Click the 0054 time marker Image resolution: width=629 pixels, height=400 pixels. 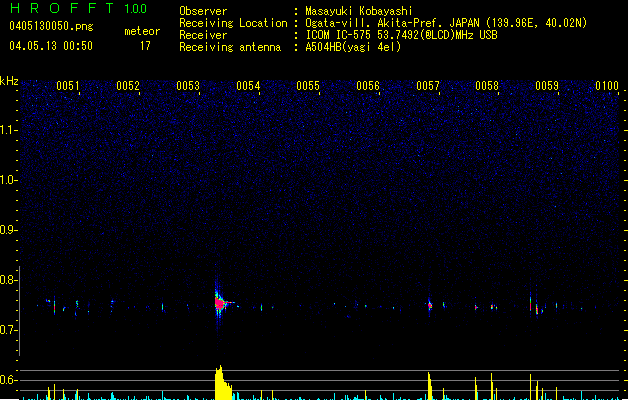[x=248, y=86]
